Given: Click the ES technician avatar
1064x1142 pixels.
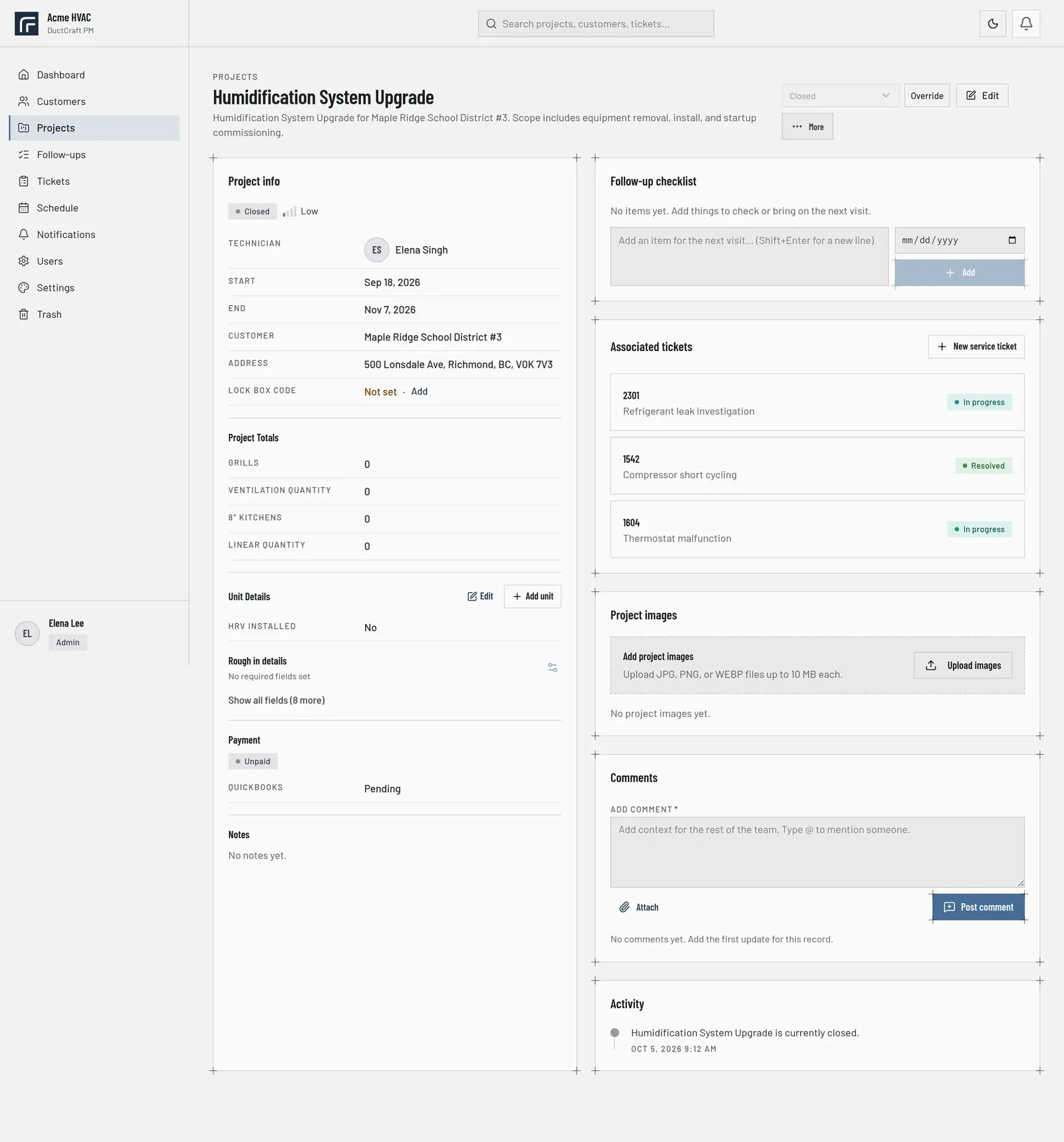Looking at the screenshot, I should 376,250.
